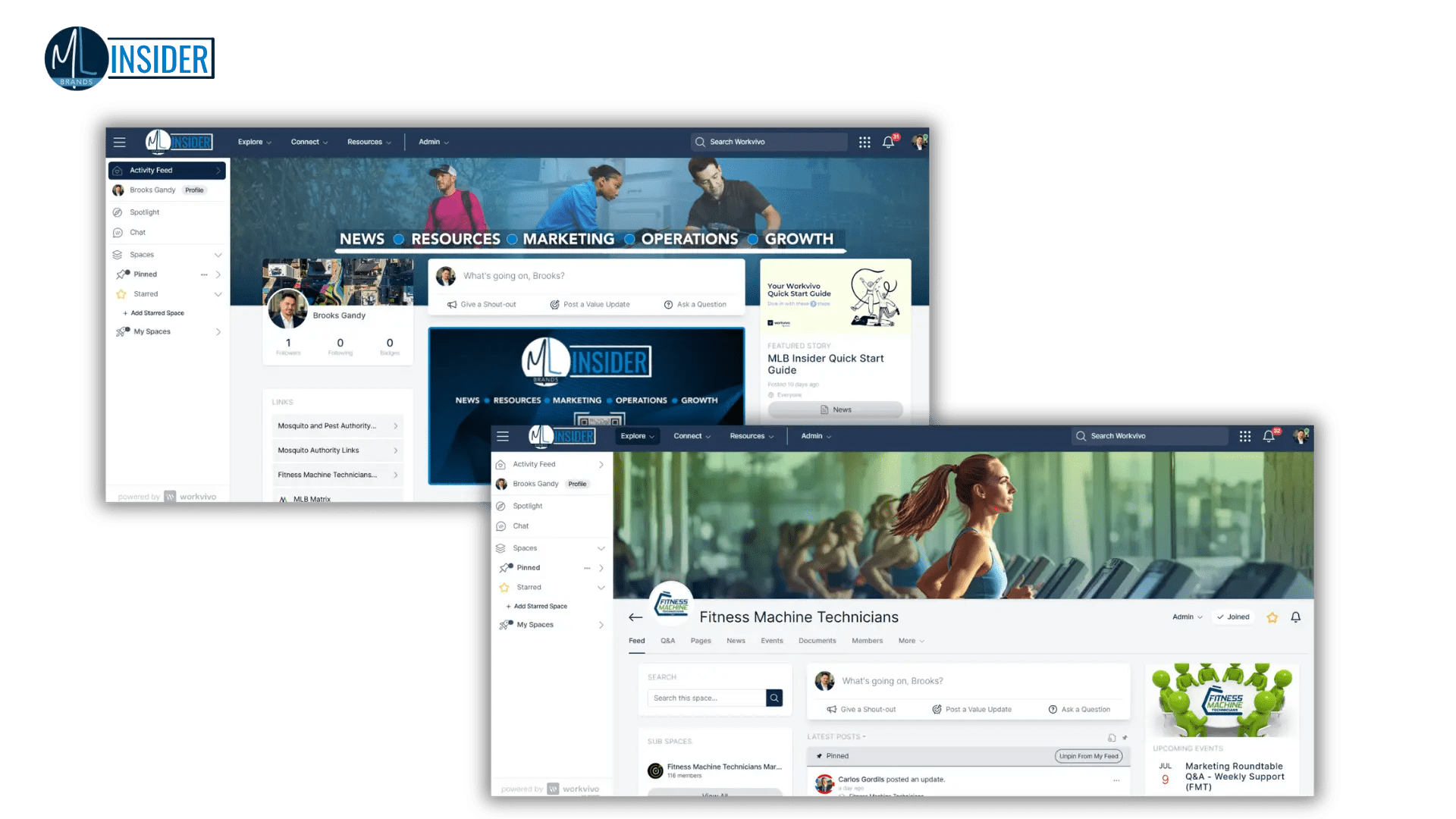
Task: Unpin From My Feed on pinned post
Action: [x=1088, y=756]
